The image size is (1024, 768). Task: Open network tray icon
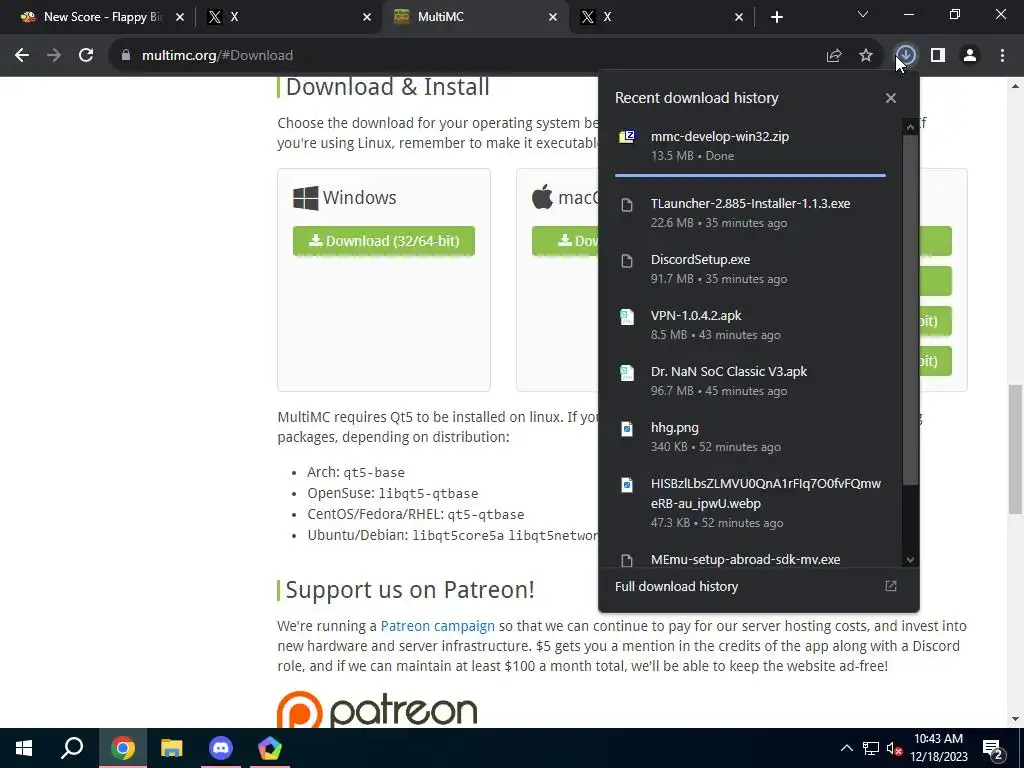point(871,748)
